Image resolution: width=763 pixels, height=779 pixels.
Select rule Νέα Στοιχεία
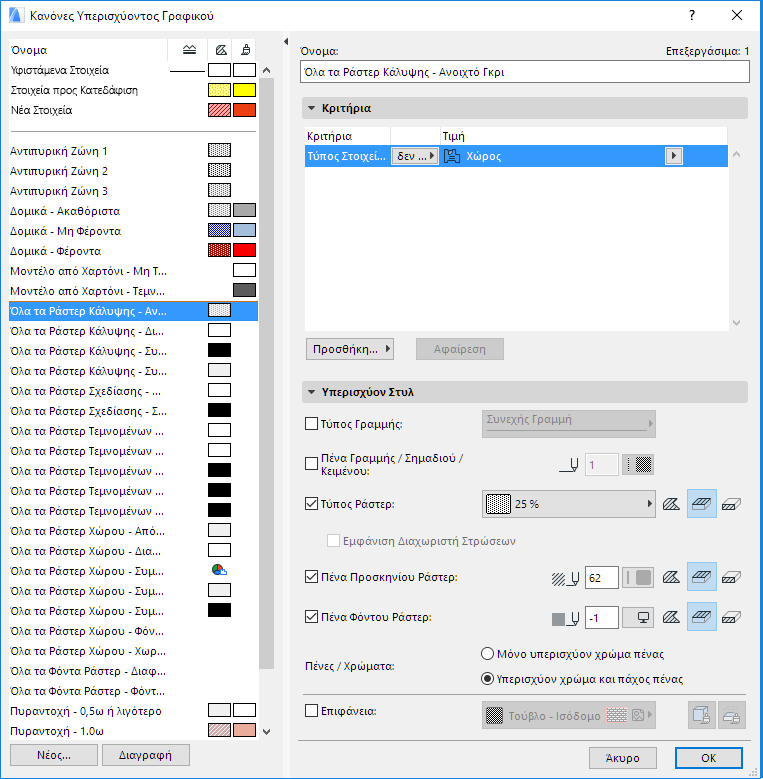click(x=133, y=110)
